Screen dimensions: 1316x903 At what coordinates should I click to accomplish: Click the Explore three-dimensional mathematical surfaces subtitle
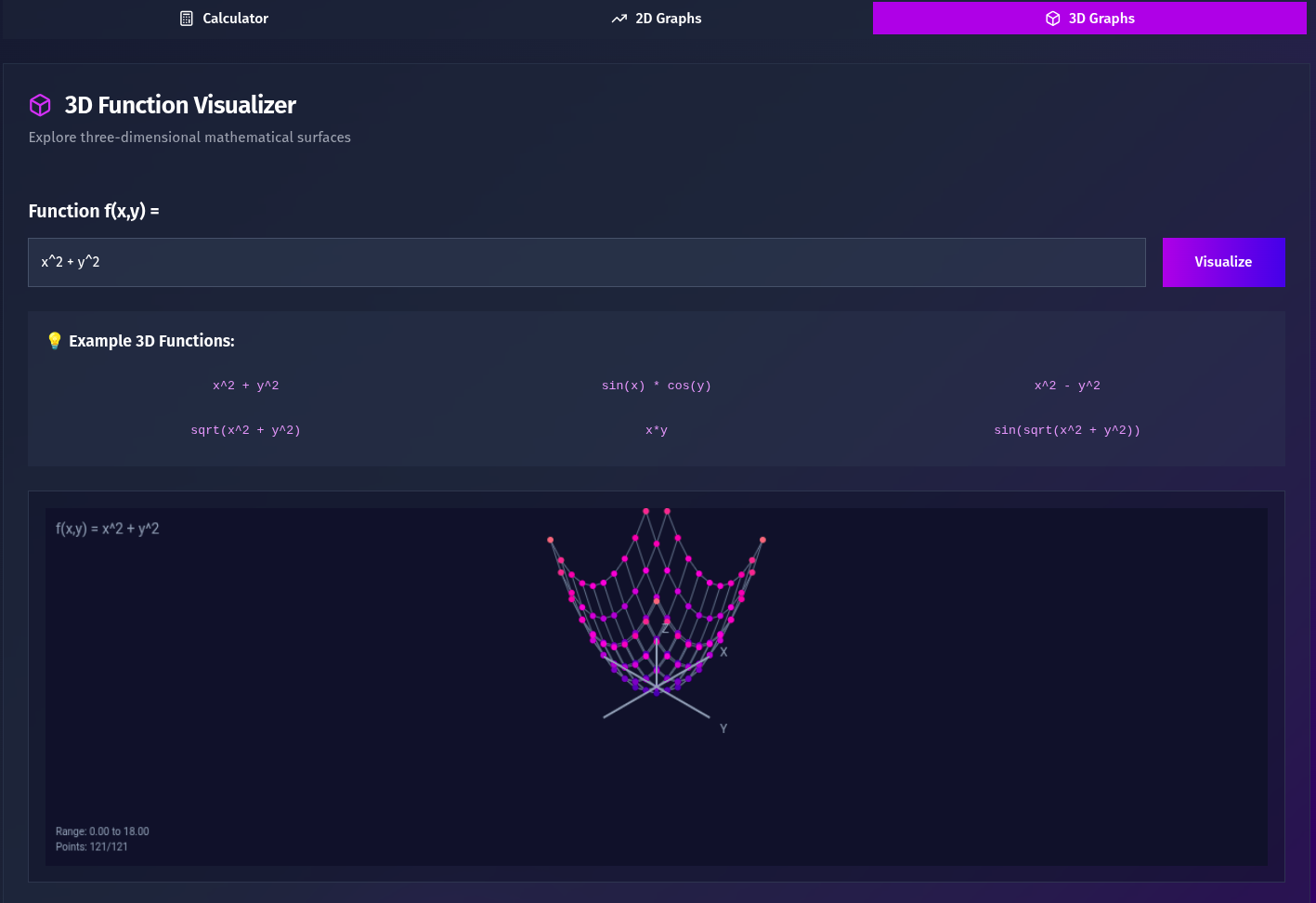tap(189, 137)
